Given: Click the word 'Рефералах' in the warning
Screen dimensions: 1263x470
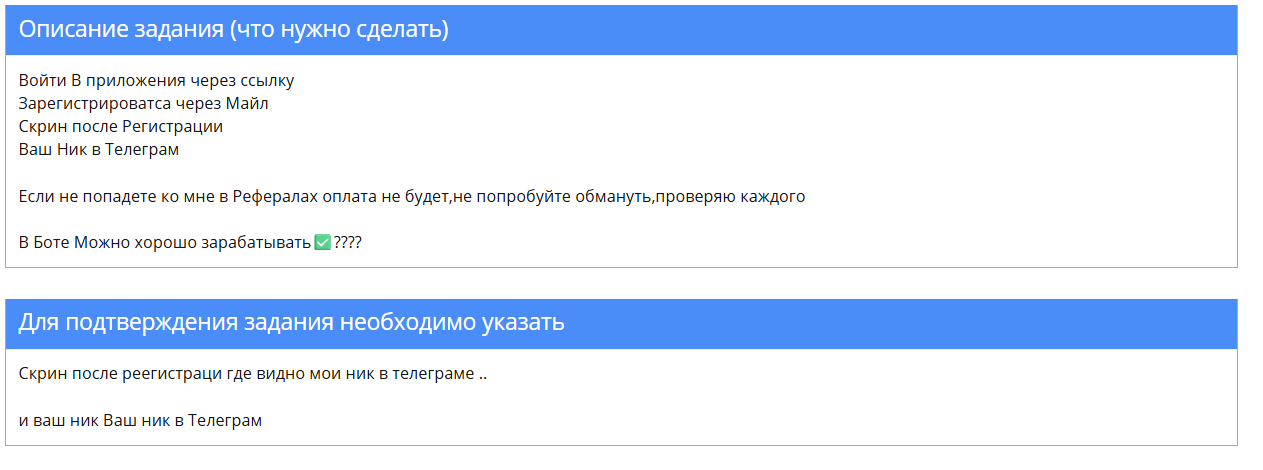Looking at the screenshot, I should (277, 197).
